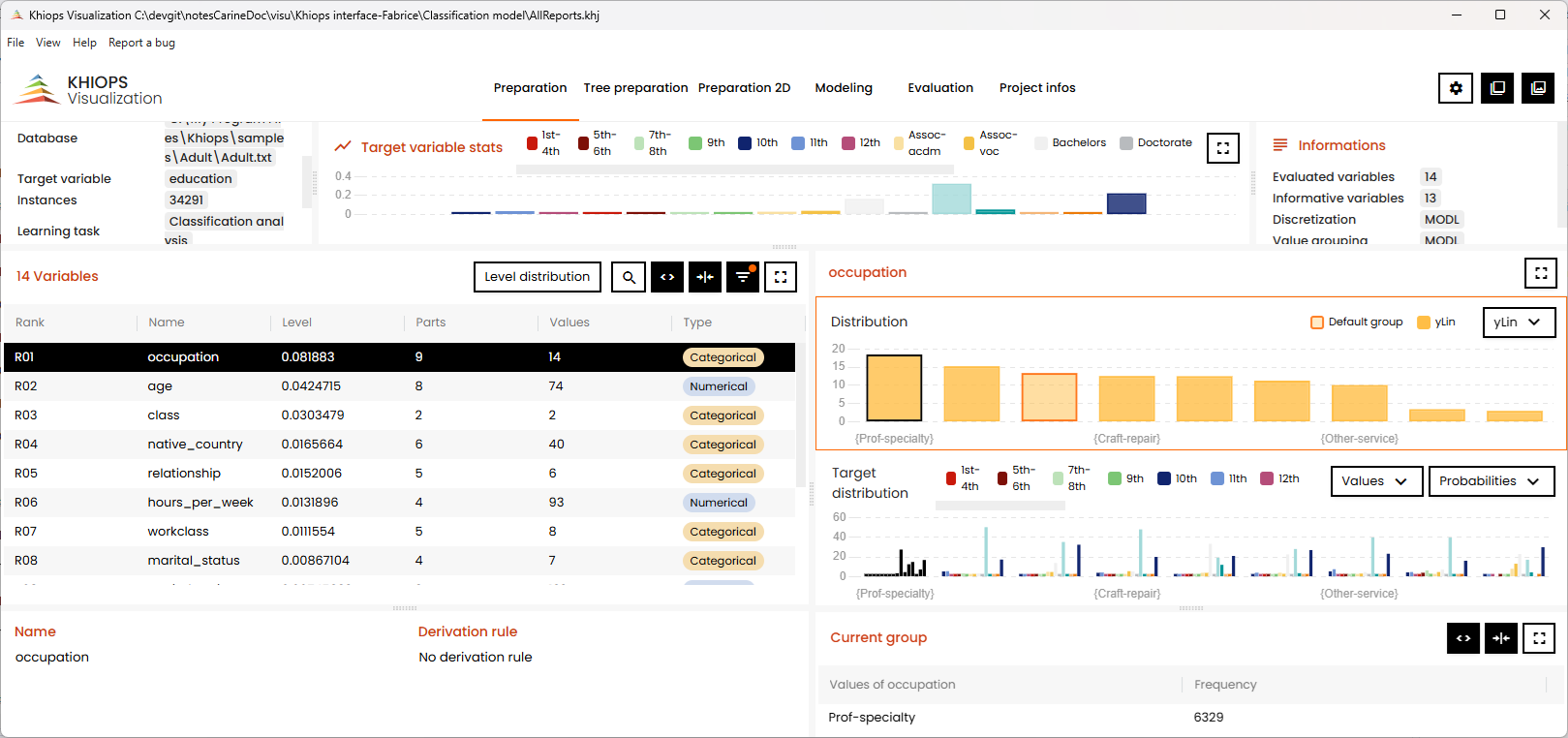Switch to the Preparation 2D tab
Viewport: 1568px width, 738px height.
744,88
